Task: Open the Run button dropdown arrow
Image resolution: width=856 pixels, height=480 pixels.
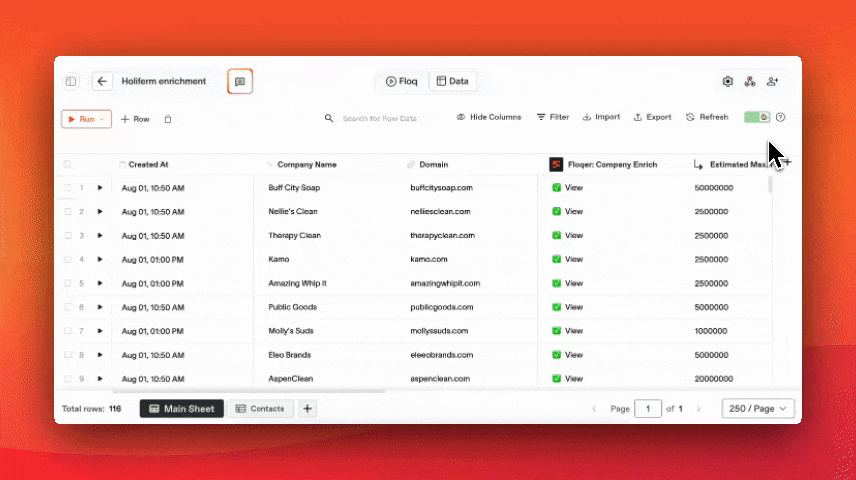Action: point(102,119)
